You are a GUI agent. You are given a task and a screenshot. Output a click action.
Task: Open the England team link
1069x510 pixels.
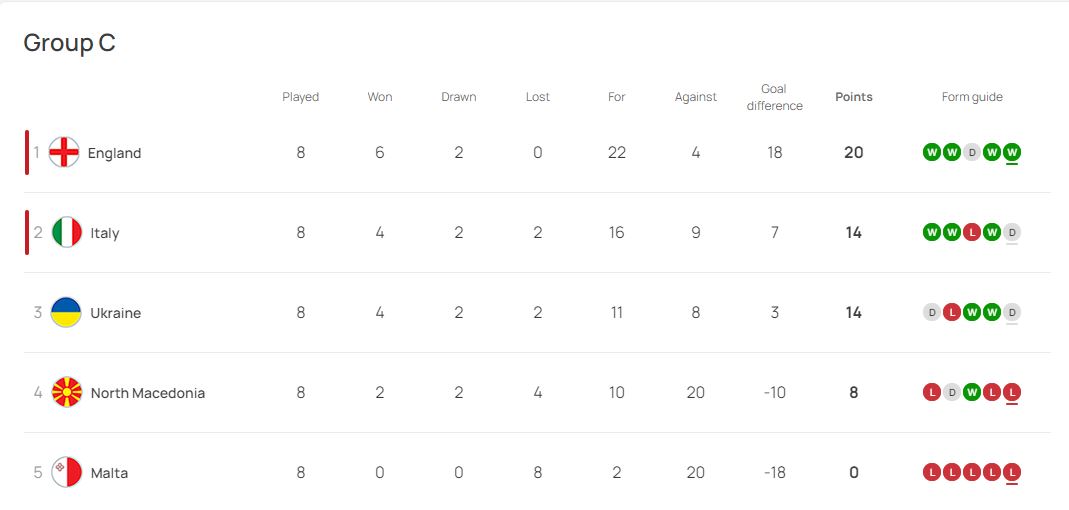point(115,153)
